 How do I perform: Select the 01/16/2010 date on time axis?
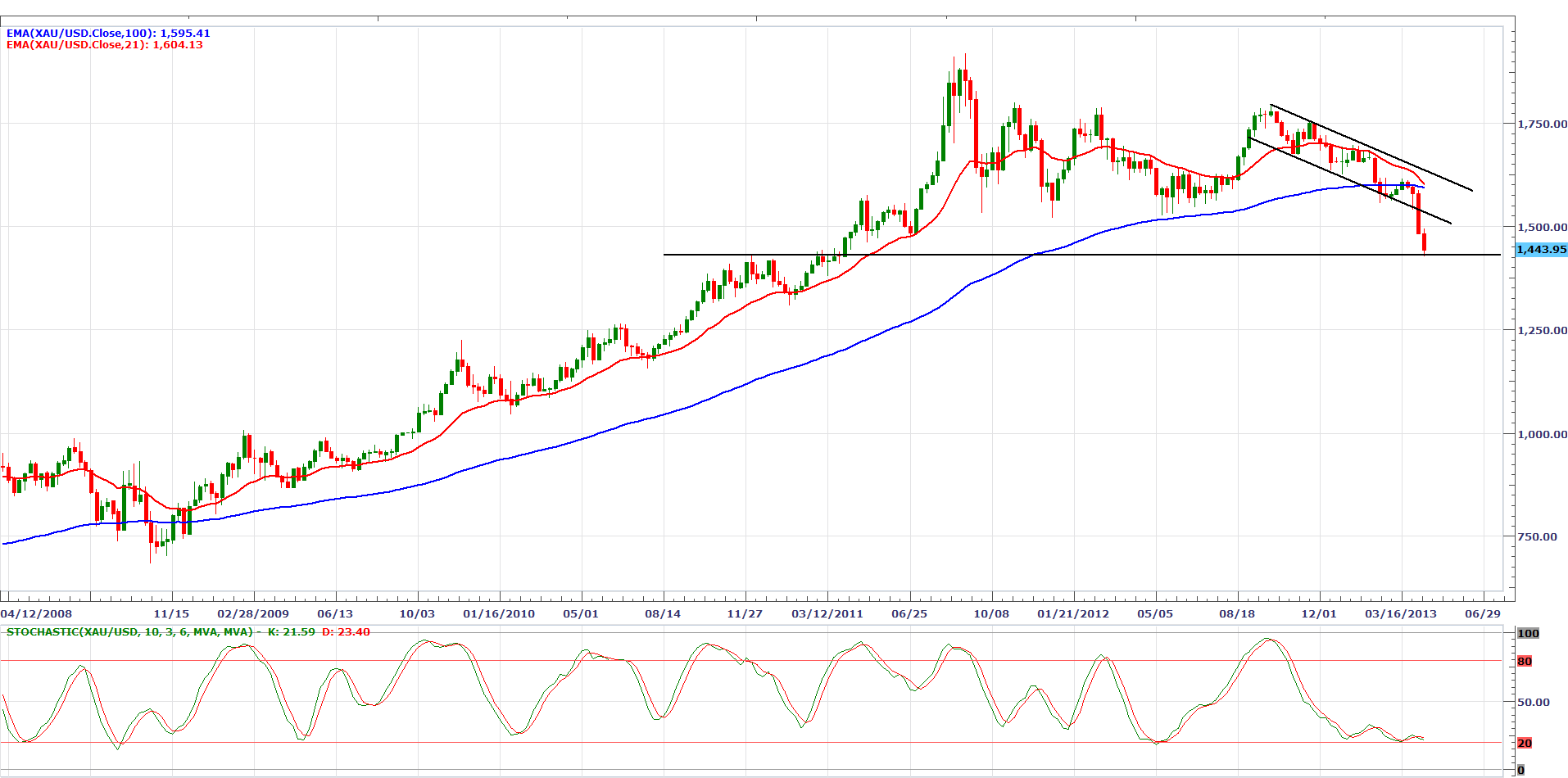(499, 613)
